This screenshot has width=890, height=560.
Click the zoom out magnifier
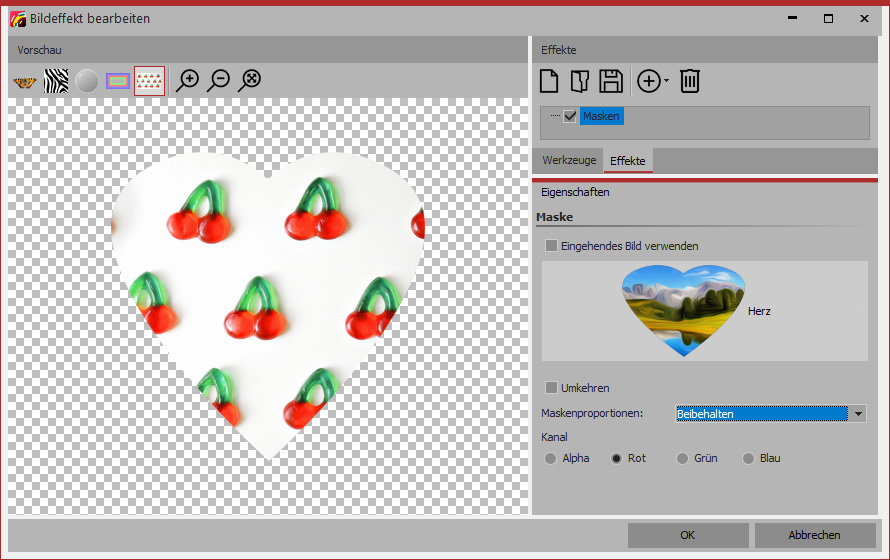tap(218, 81)
